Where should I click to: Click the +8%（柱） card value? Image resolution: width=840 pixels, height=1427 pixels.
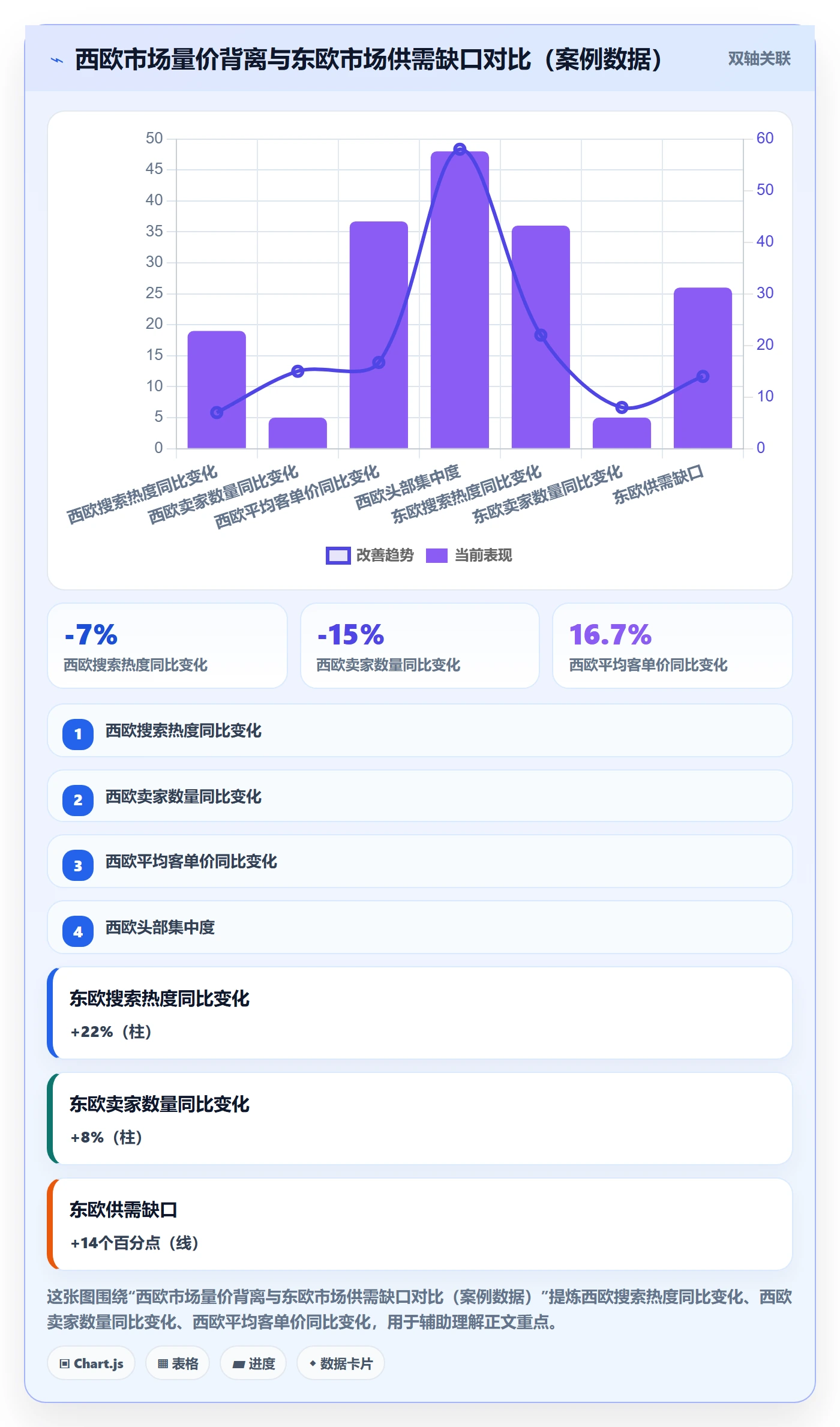point(106,1138)
